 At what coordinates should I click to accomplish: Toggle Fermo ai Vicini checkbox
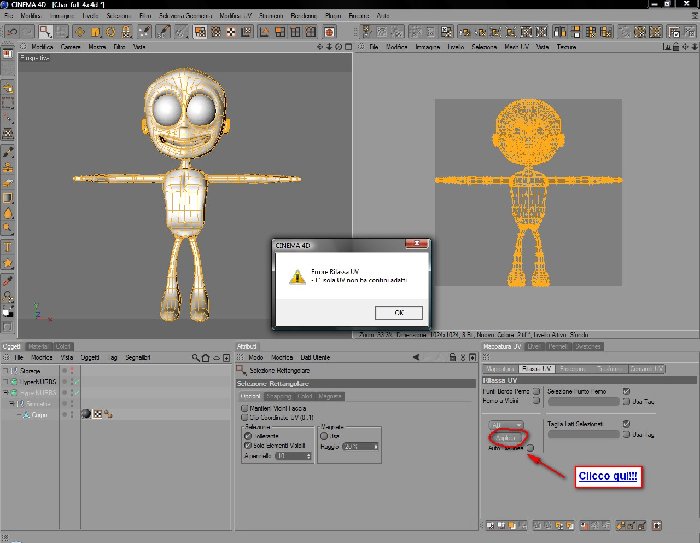click(536, 401)
